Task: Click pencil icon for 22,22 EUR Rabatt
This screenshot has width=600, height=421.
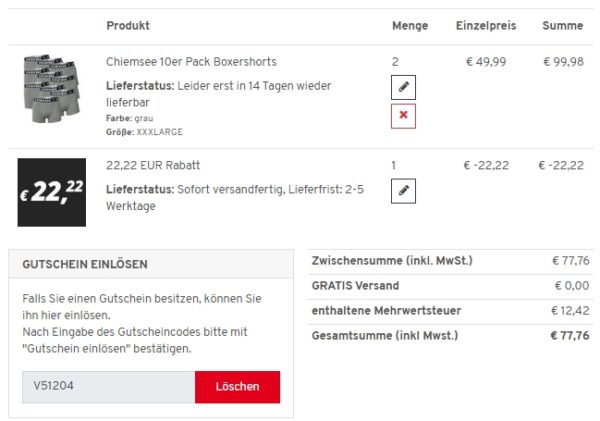Action: click(403, 190)
